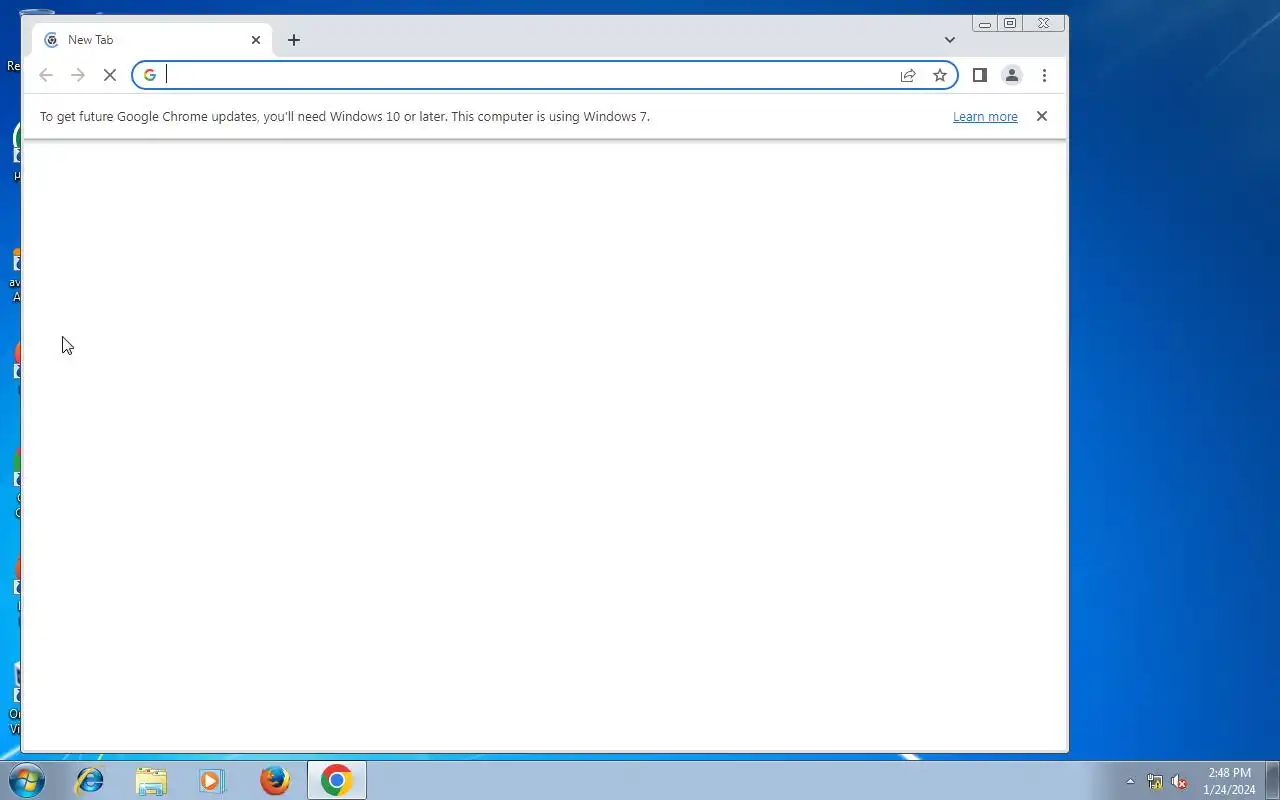Minimize the Chrome window
Image resolution: width=1280 pixels, height=800 pixels.
pos(985,23)
